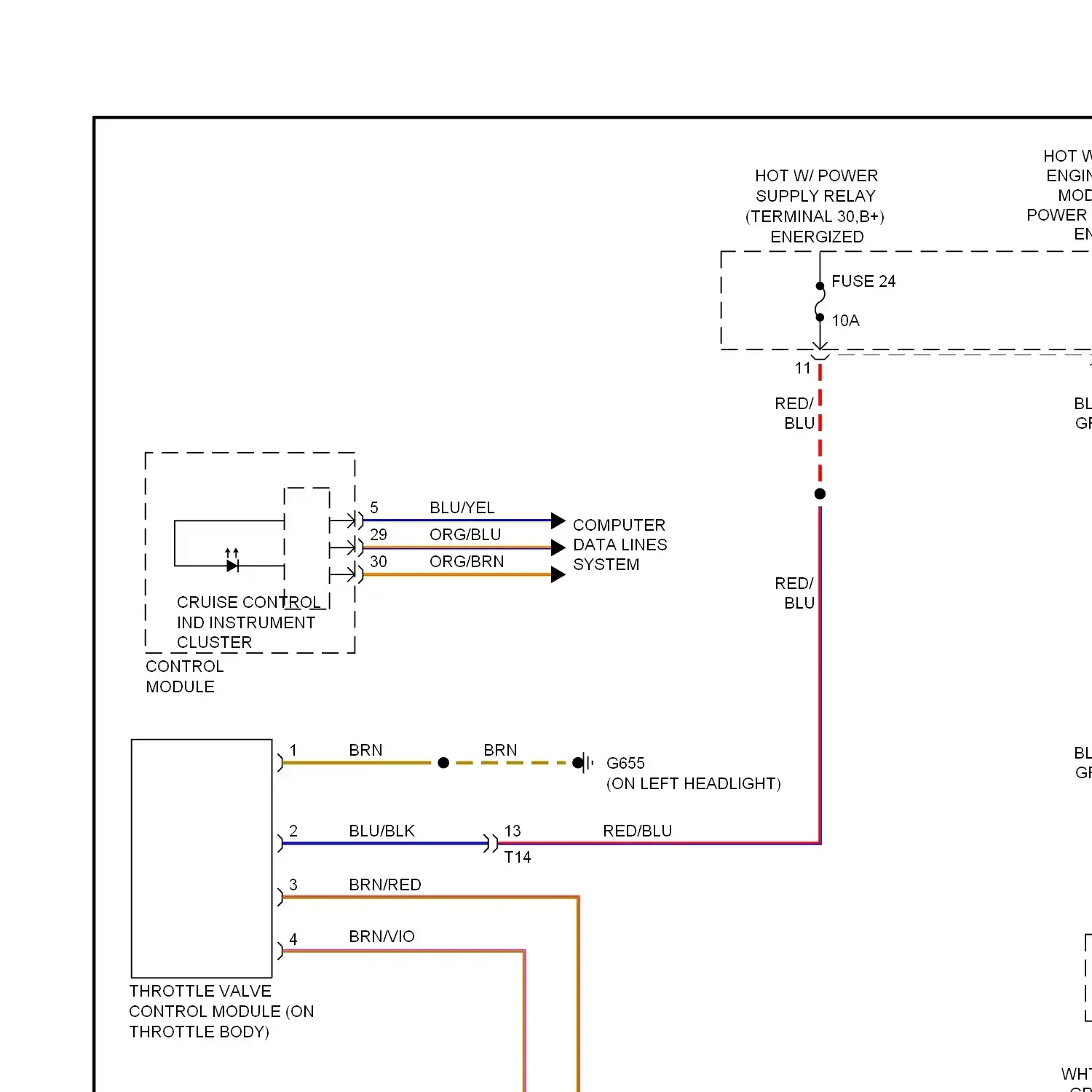Click the (ON LEFT HEADLIGHT) text
The width and height of the screenshot is (1092, 1092).
(693, 783)
